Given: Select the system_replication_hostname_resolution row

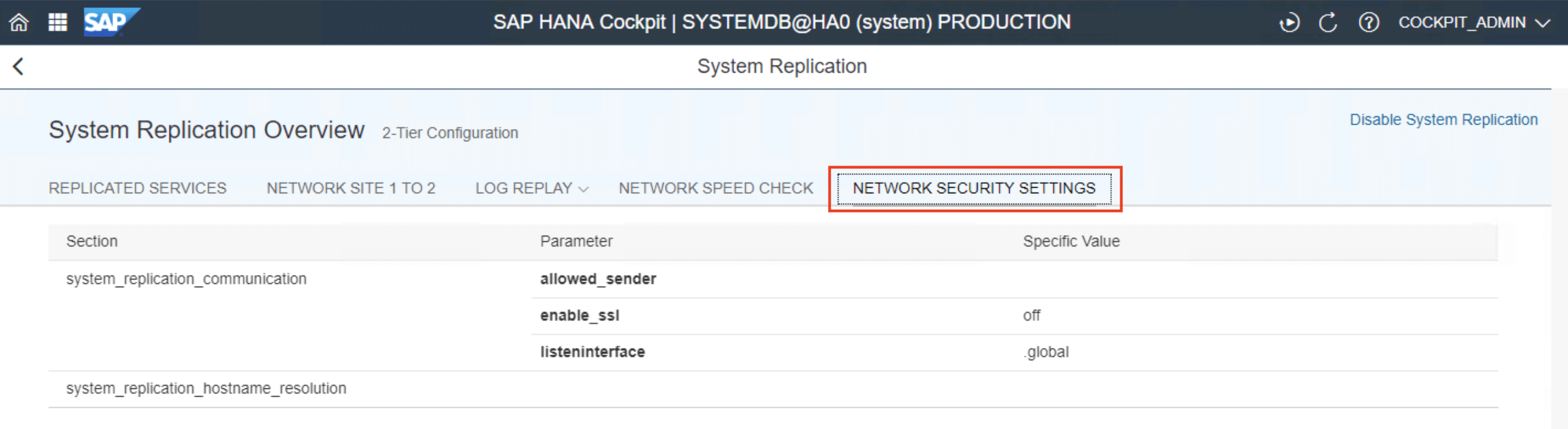Looking at the screenshot, I should tap(206, 389).
